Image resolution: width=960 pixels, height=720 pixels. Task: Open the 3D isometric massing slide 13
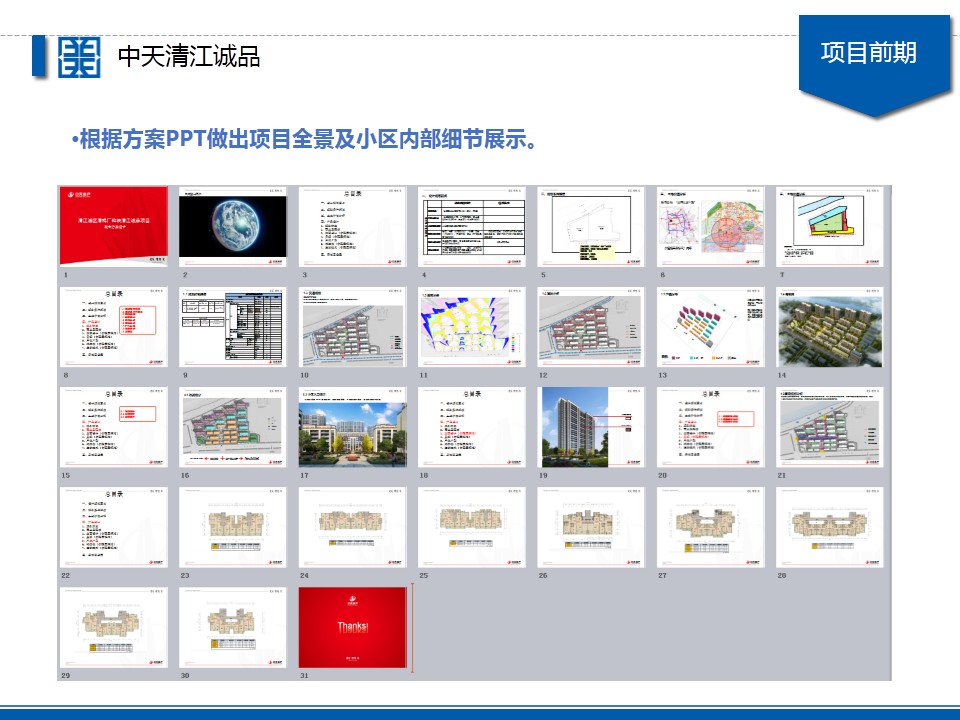pyautogui.click(x=711, y=327)
